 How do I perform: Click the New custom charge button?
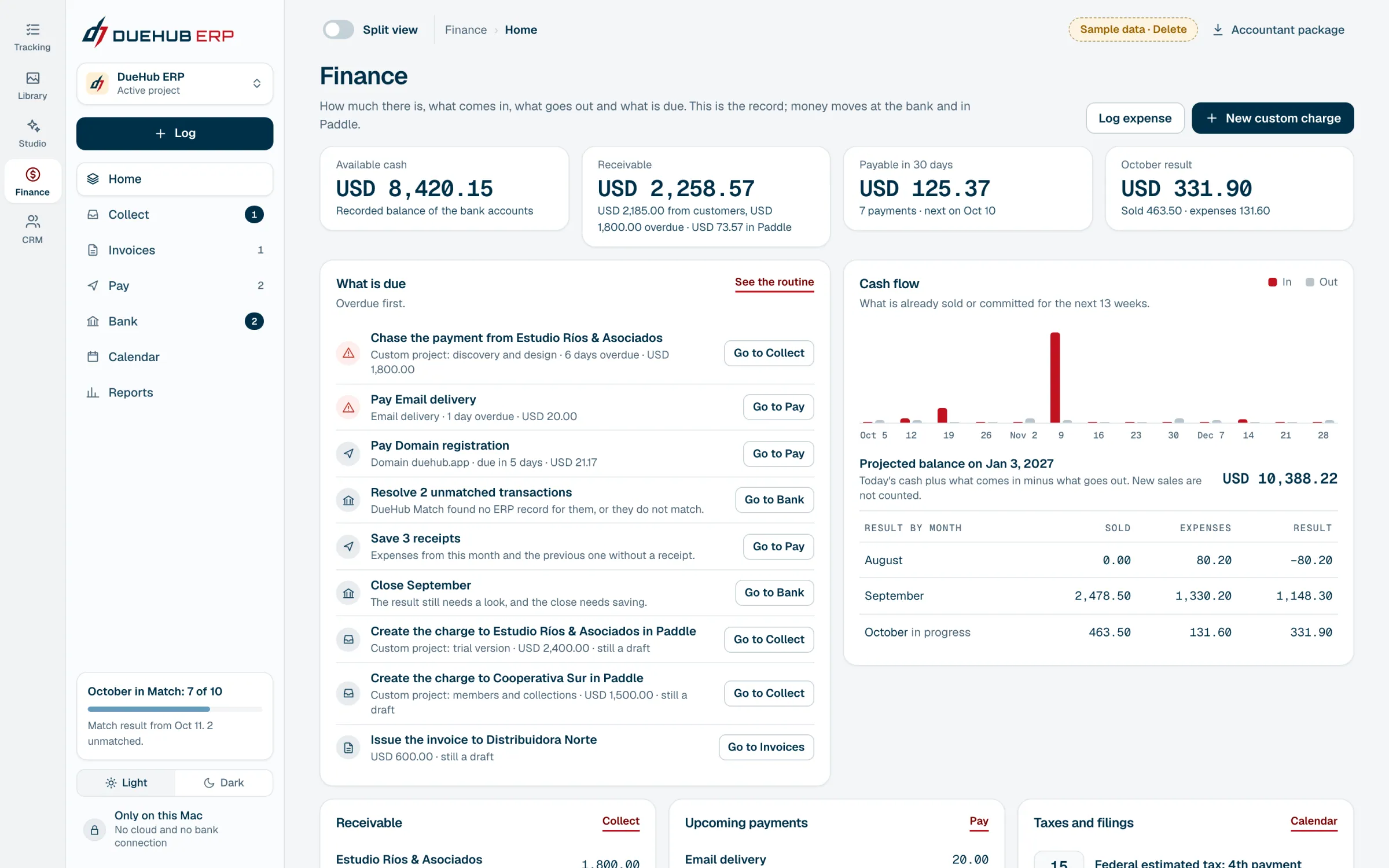tap(1273, 118)
